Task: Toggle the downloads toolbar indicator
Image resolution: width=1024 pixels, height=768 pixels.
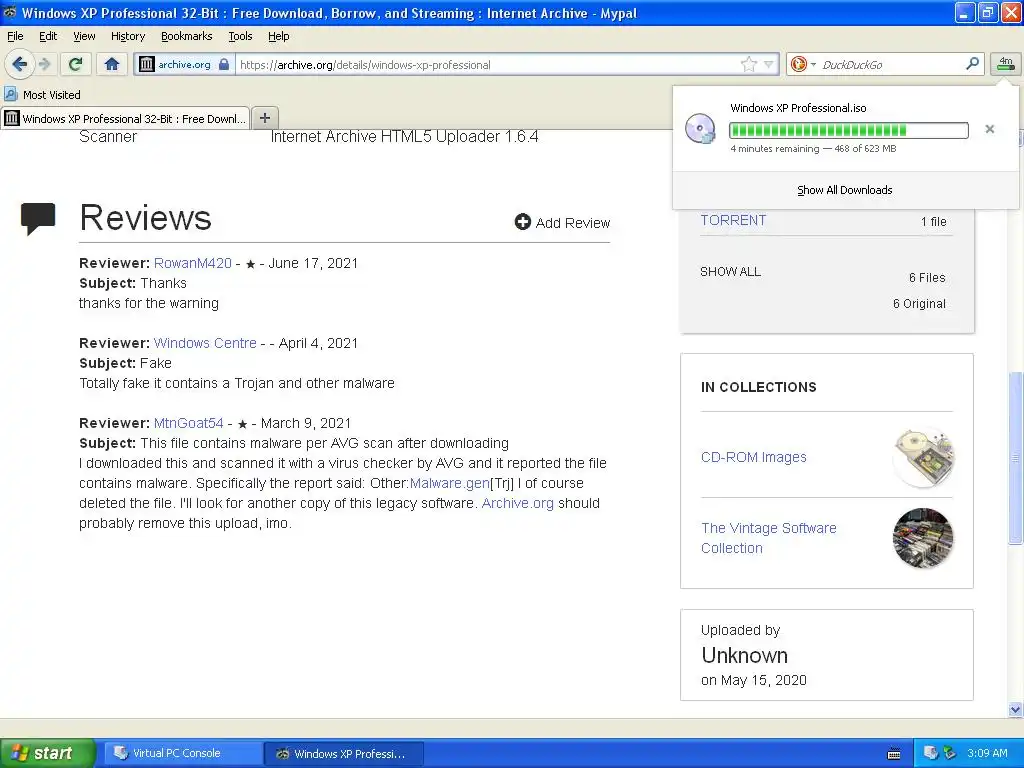Action: 1006,64
